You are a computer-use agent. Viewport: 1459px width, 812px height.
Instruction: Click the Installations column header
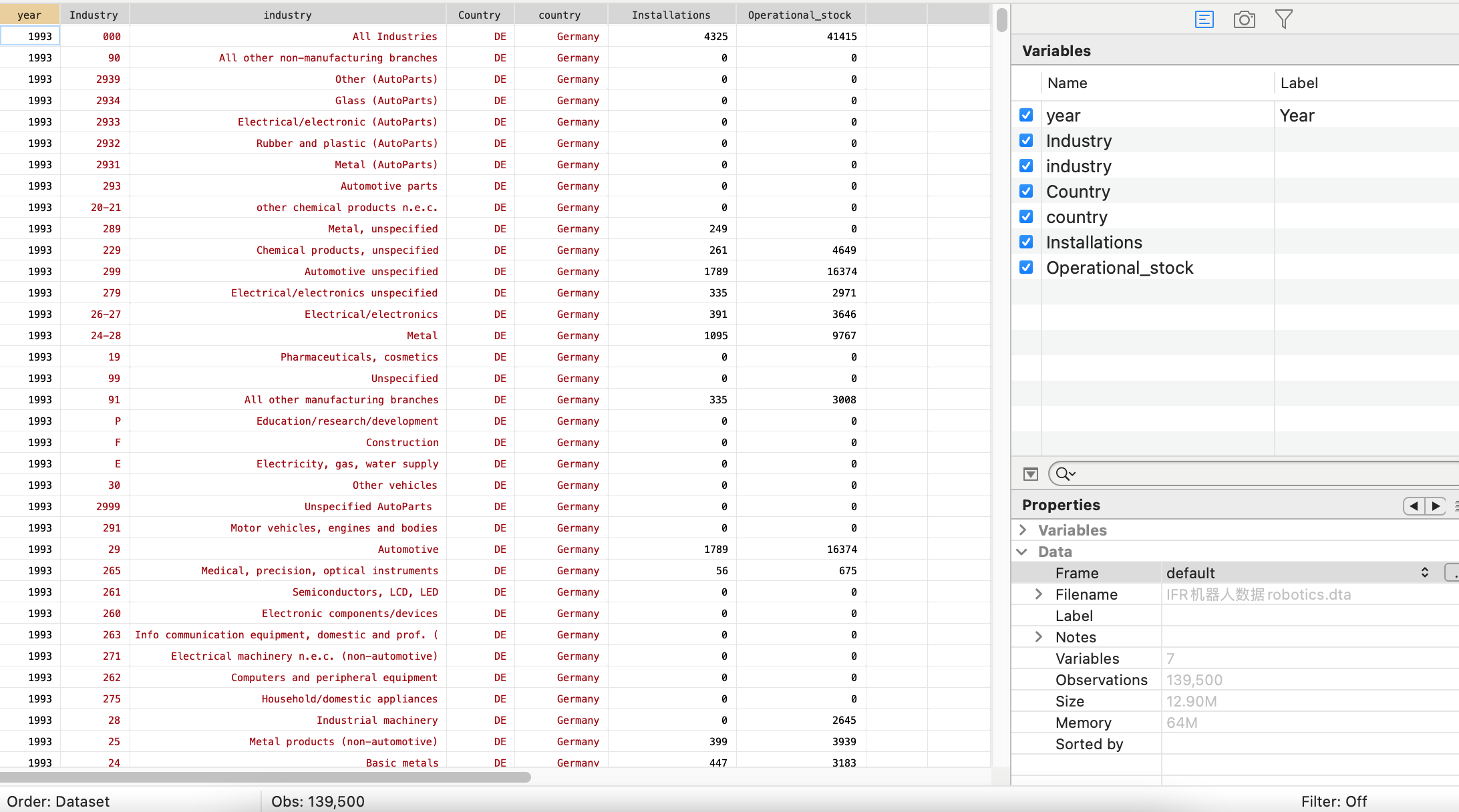click(x=671, y=15)
